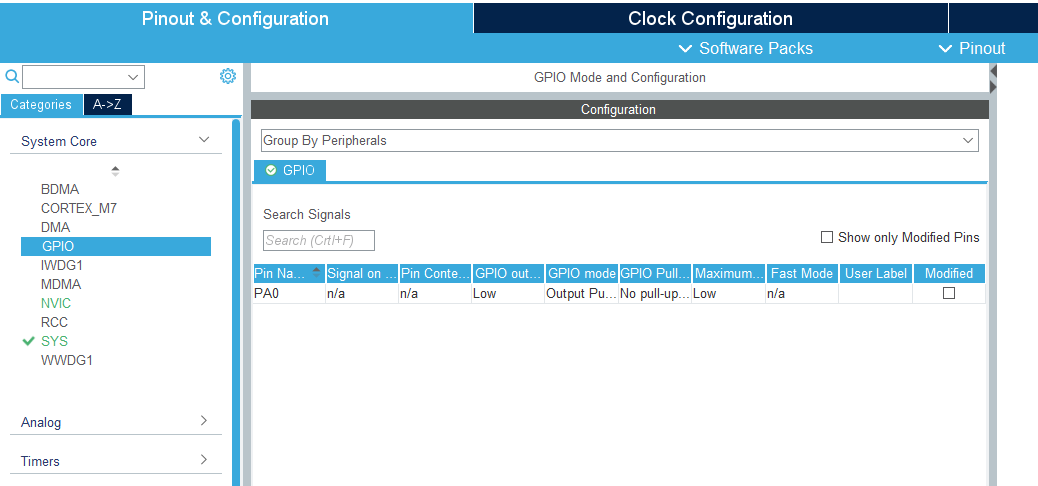Viewport: 1038px width, 486px height.
Task: Open the Software Packs menu
Action: click(745, 48)
